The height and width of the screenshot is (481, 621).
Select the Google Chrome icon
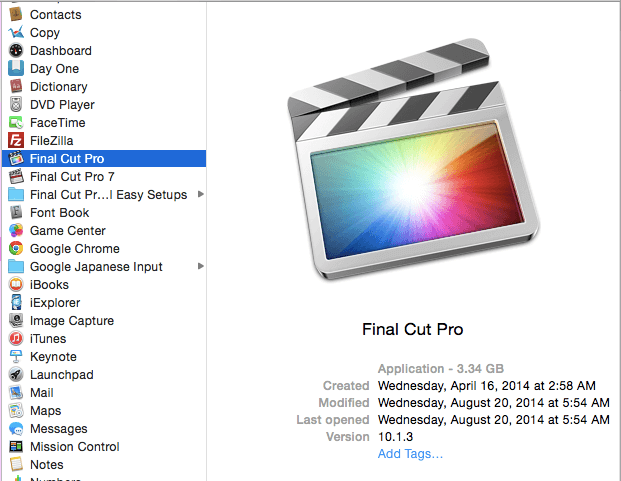tap(16, 249)
